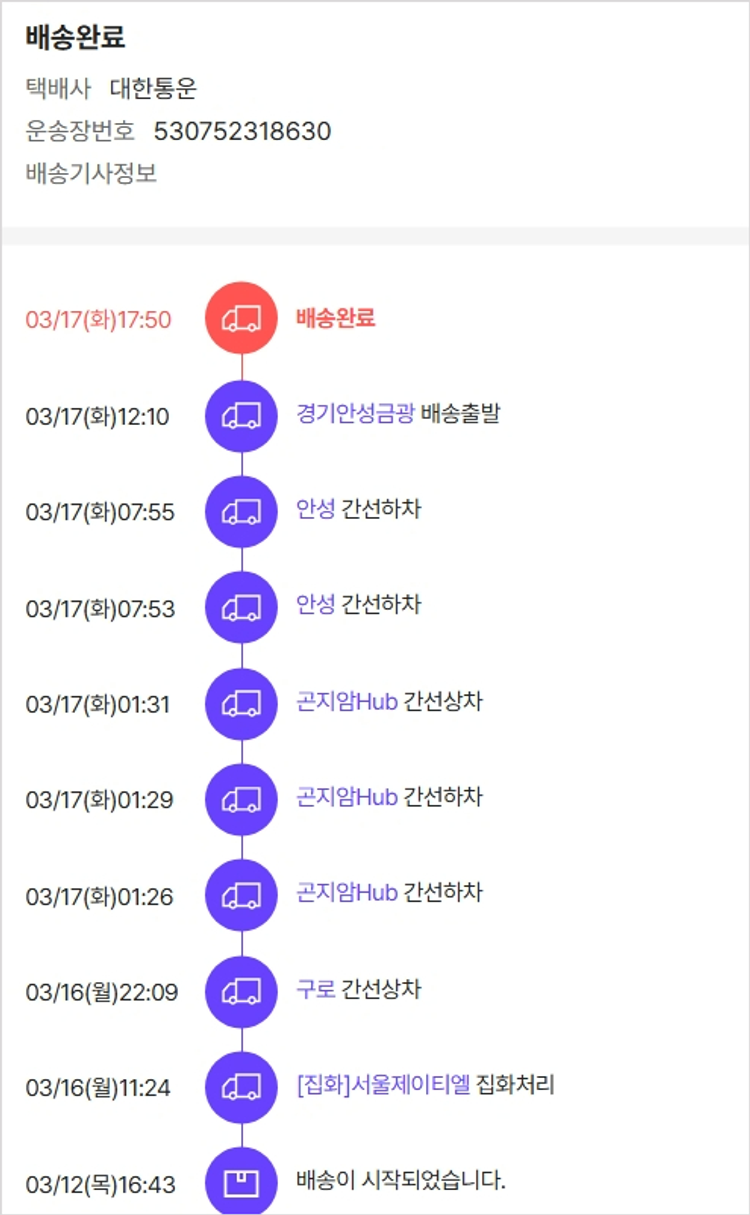Click the truck icon for the 01:29 곤지암Hub entry
This screenshot has height=1215, width=750.
pos(241,799)
